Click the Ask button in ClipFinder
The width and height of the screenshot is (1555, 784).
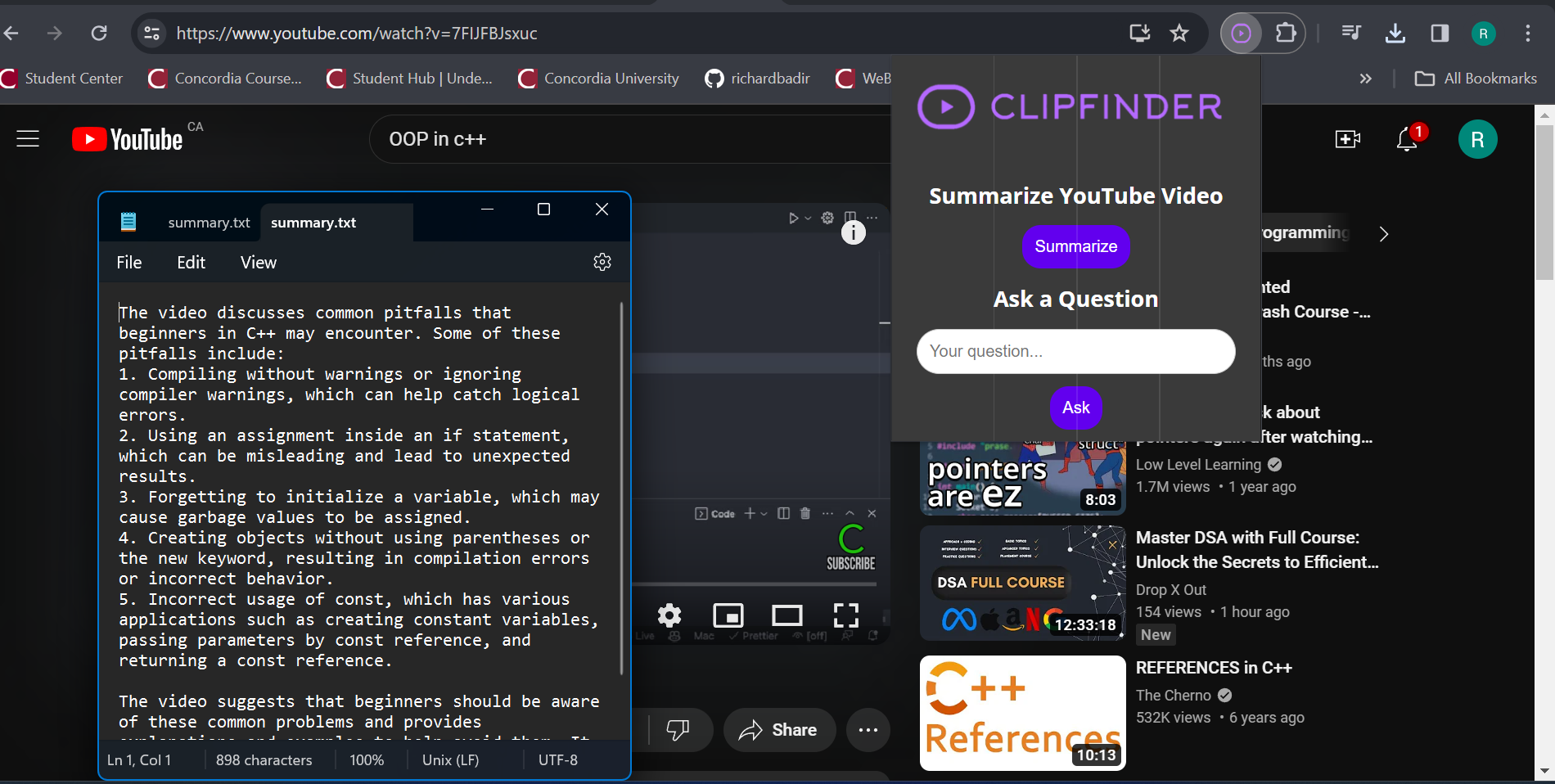1076,408
